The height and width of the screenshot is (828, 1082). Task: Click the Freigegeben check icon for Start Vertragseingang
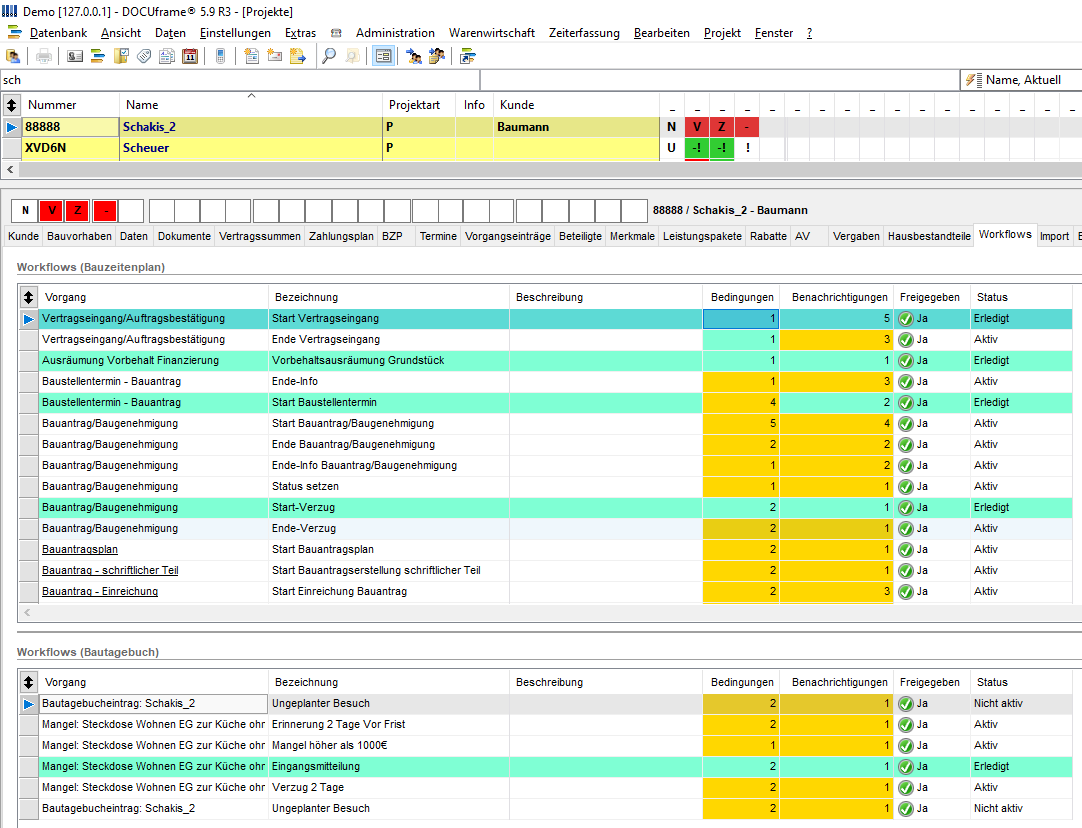click(906, 319)
